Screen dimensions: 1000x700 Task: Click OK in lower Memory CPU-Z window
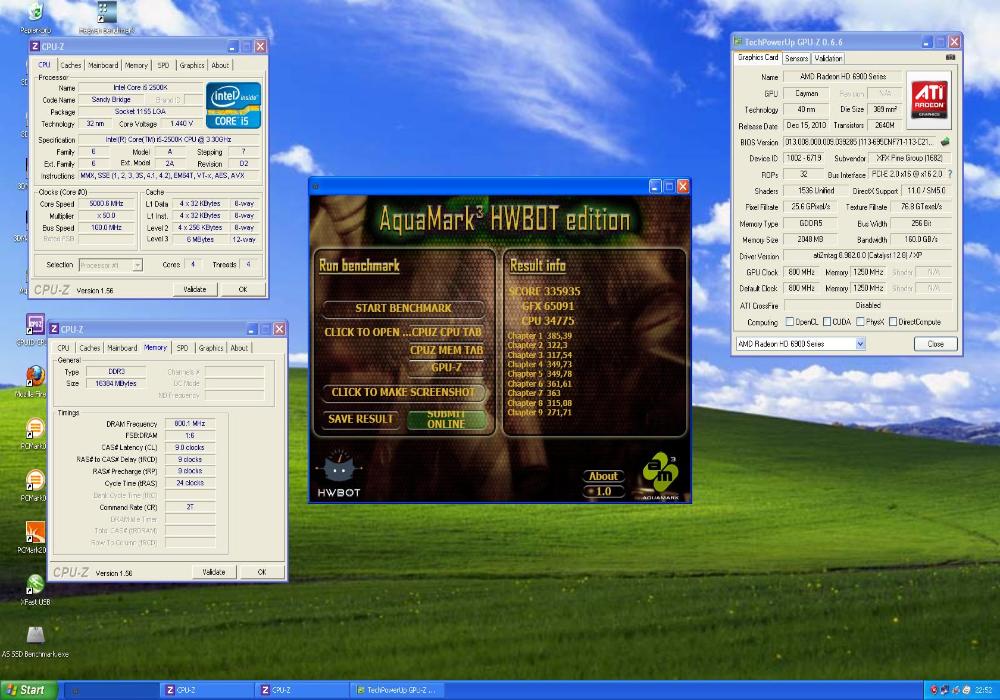pos(262,572)
